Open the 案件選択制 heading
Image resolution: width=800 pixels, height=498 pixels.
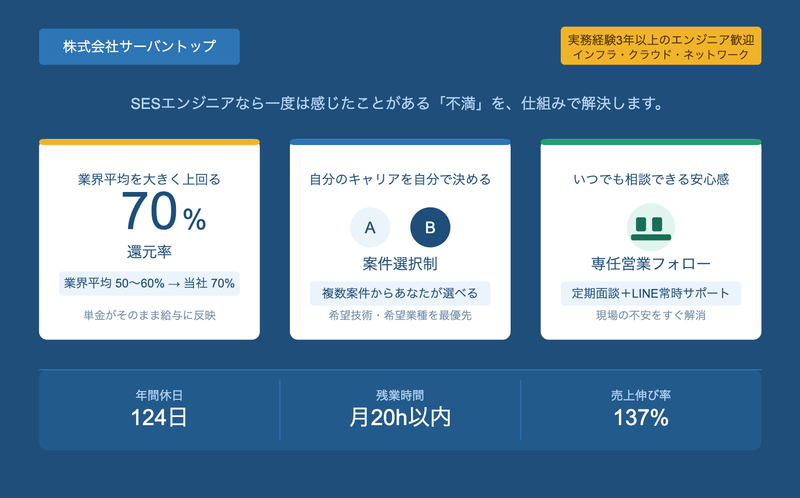(x=400, y=264)
